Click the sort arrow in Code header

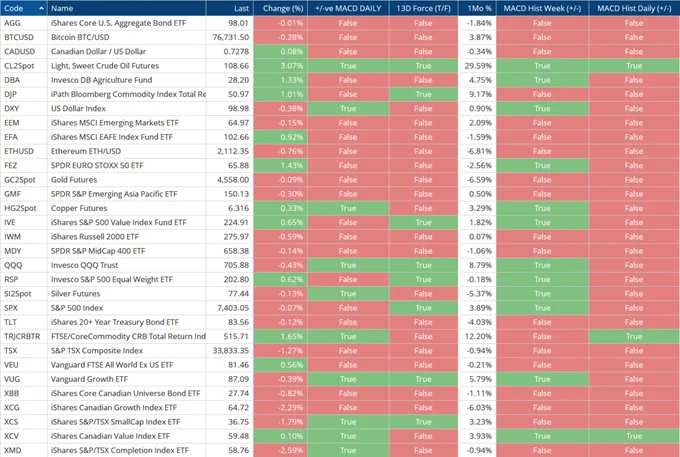[41, 8]
